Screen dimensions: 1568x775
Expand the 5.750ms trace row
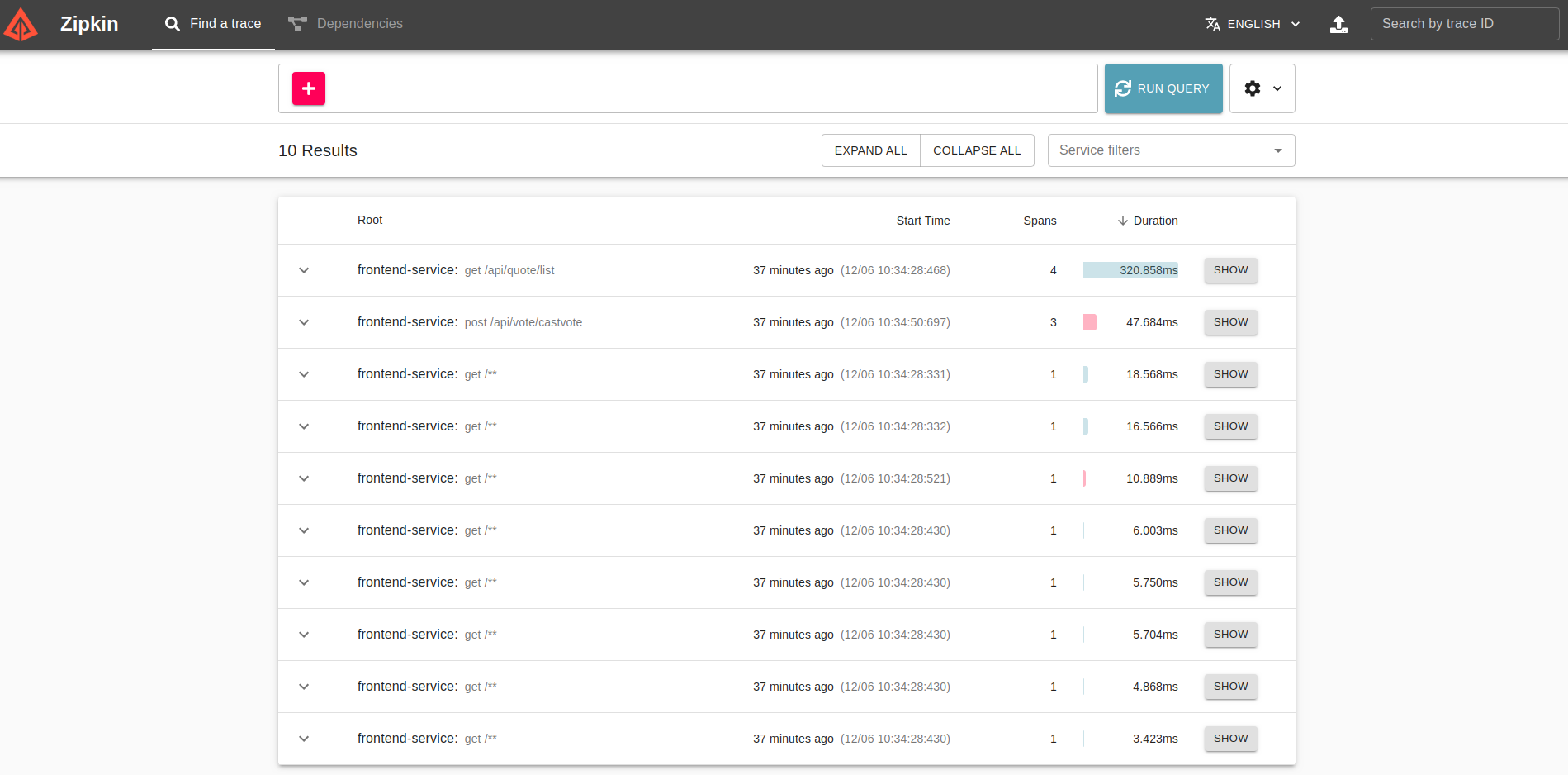pyautogui.click(x=304, y=582)
